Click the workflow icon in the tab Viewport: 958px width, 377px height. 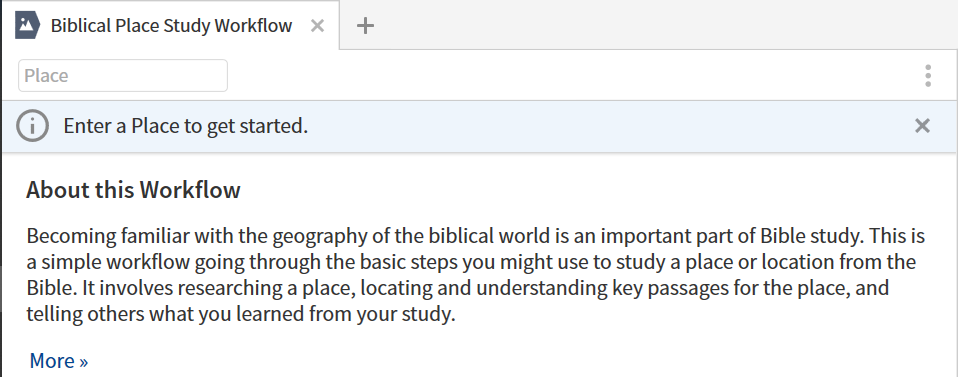27,26
